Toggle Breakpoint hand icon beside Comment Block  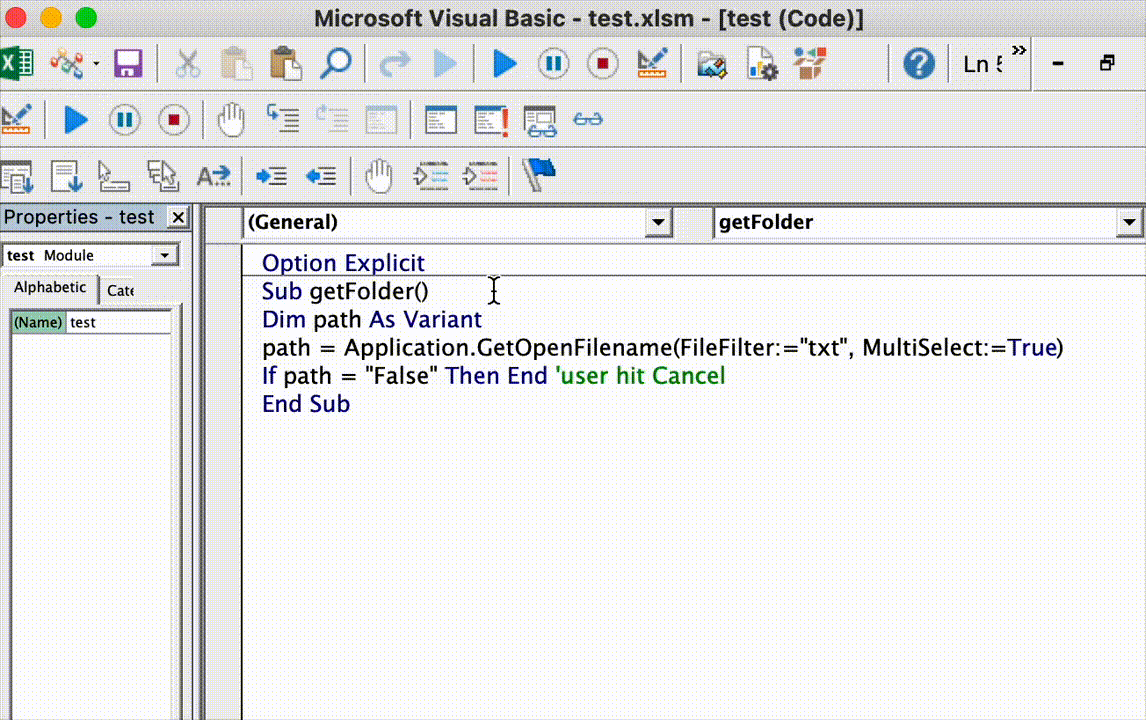point(379,176)
